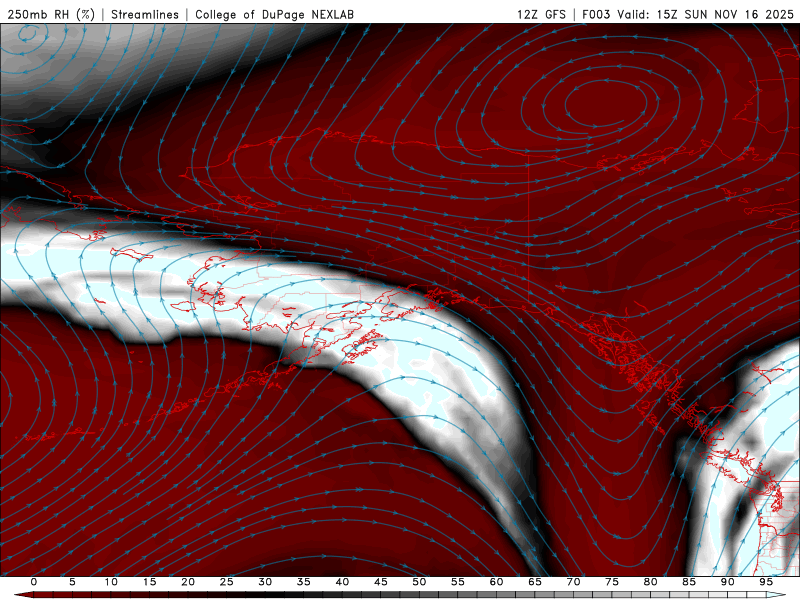Click the 55 label on the color scale
800x600 pixels.
click(x=458, y=582)
